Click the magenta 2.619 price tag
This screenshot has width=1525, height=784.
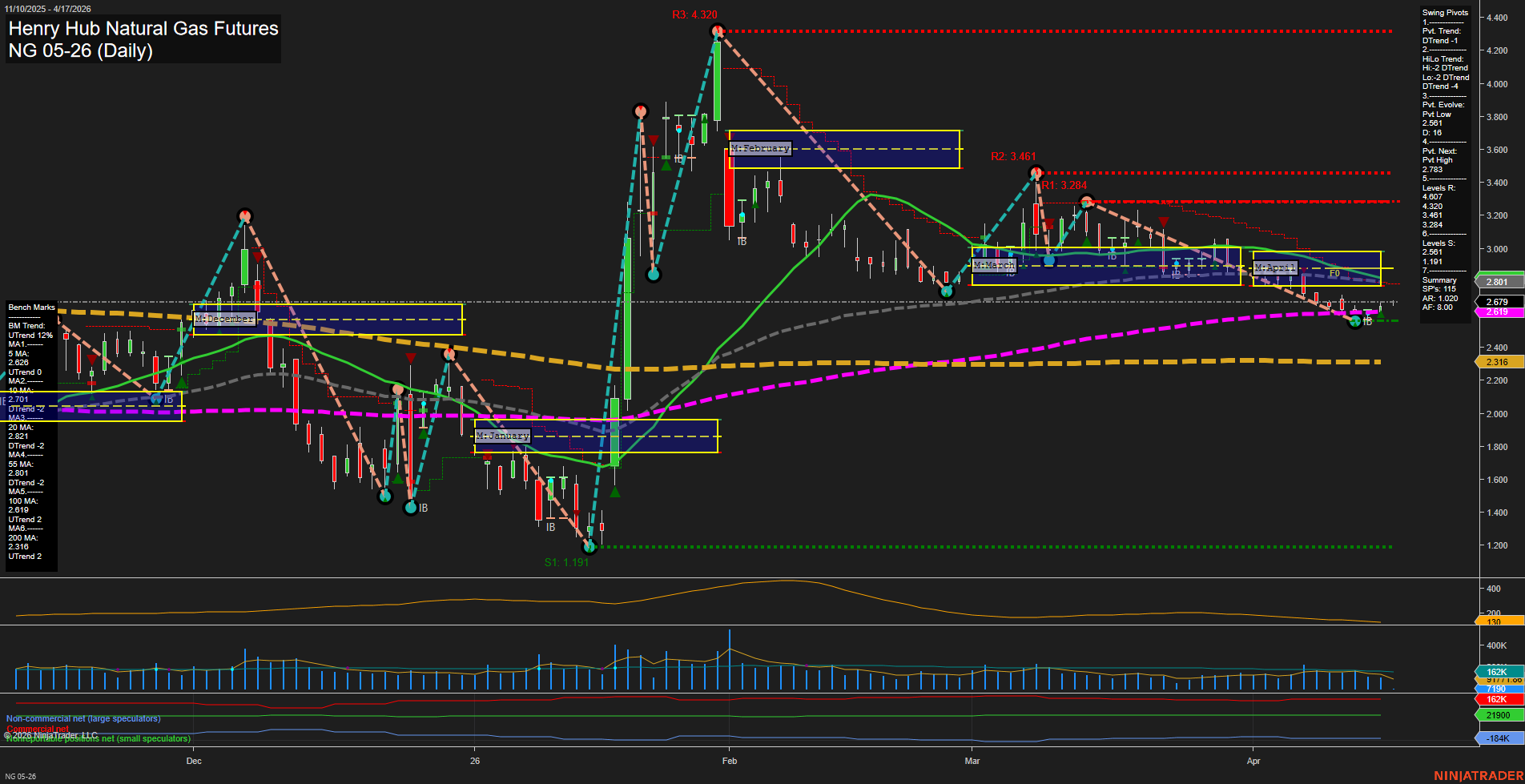1498,312
